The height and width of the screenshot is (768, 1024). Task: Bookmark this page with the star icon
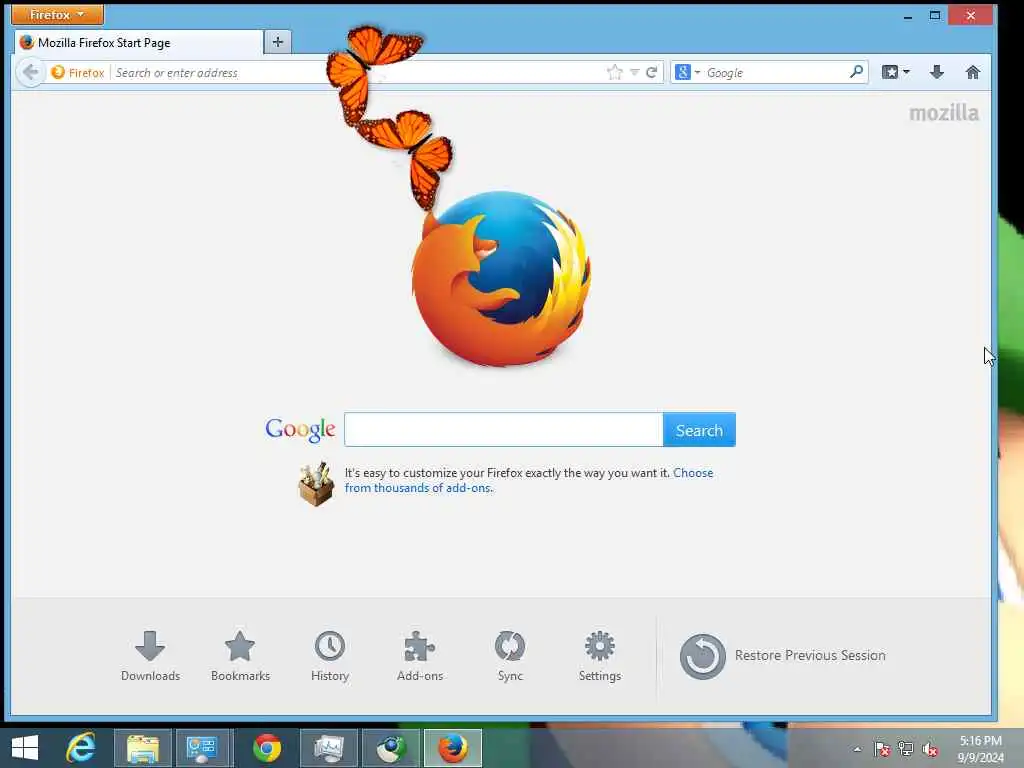tap(615, 72)
